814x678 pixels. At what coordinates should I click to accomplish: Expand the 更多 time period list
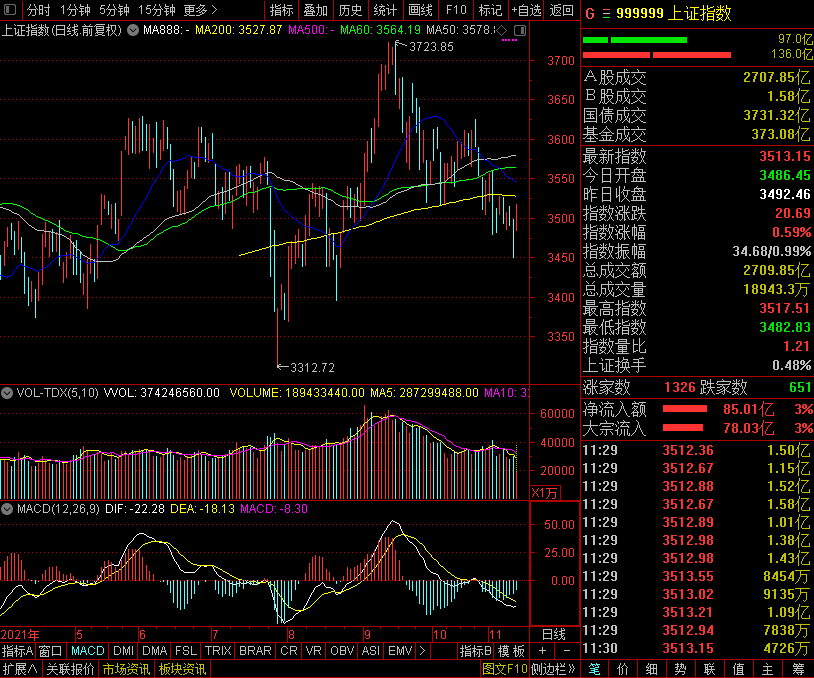click(x=200, y=10)
